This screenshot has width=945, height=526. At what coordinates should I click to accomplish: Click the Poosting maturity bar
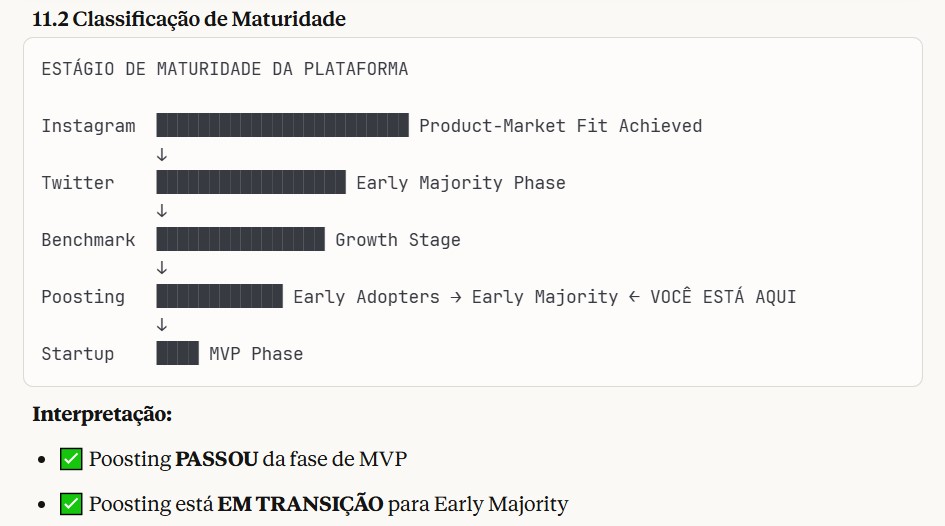pyautogui.click(x=219, y=297)
